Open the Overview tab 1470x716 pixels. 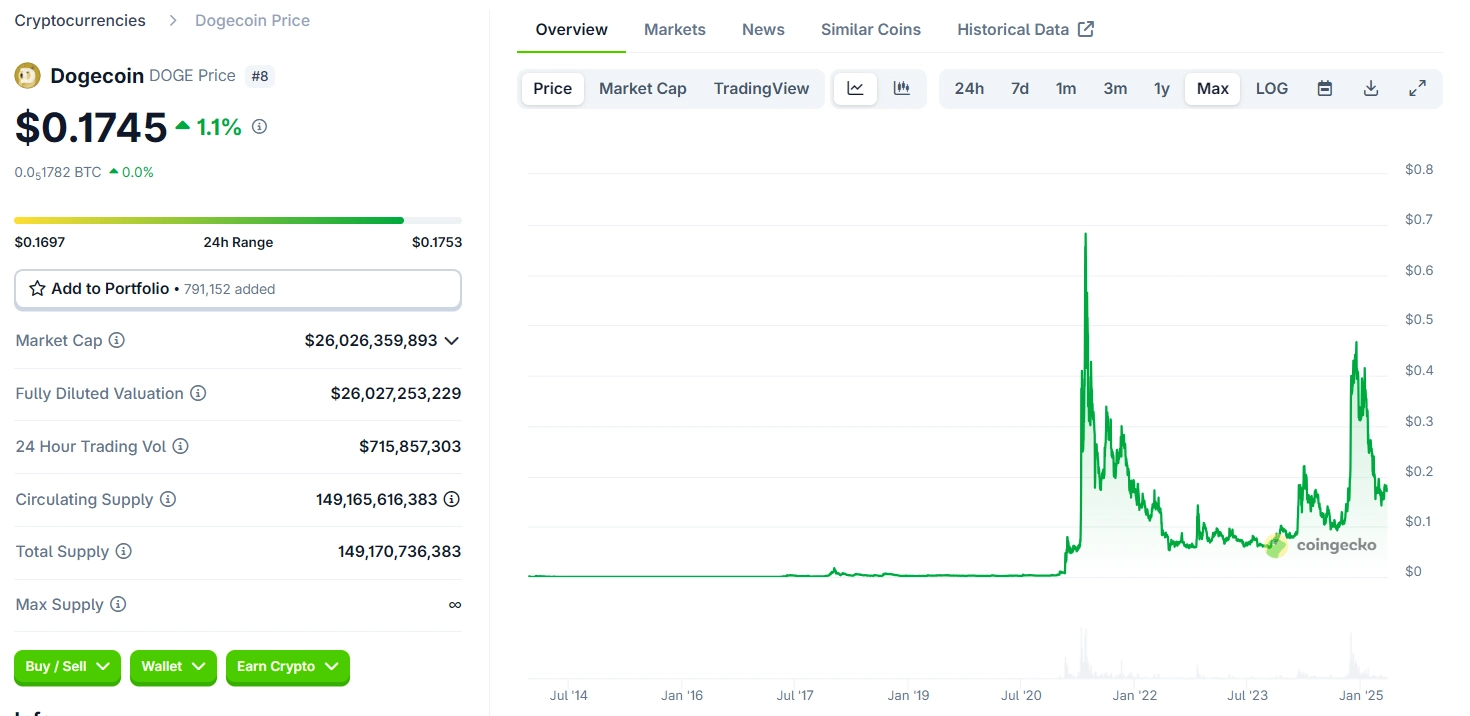click(x=572, y=29)
